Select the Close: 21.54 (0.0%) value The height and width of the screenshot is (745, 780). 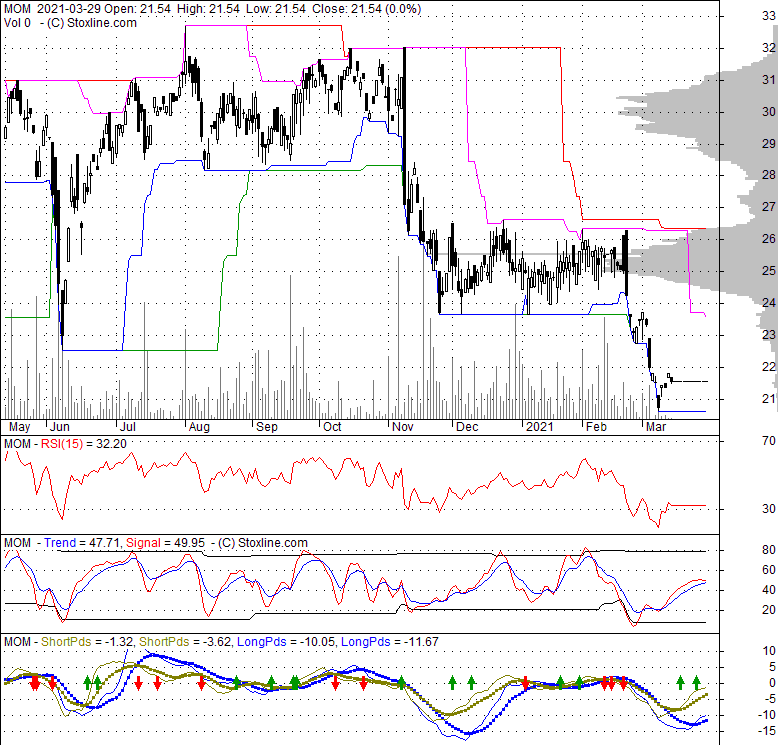[367, 9]
